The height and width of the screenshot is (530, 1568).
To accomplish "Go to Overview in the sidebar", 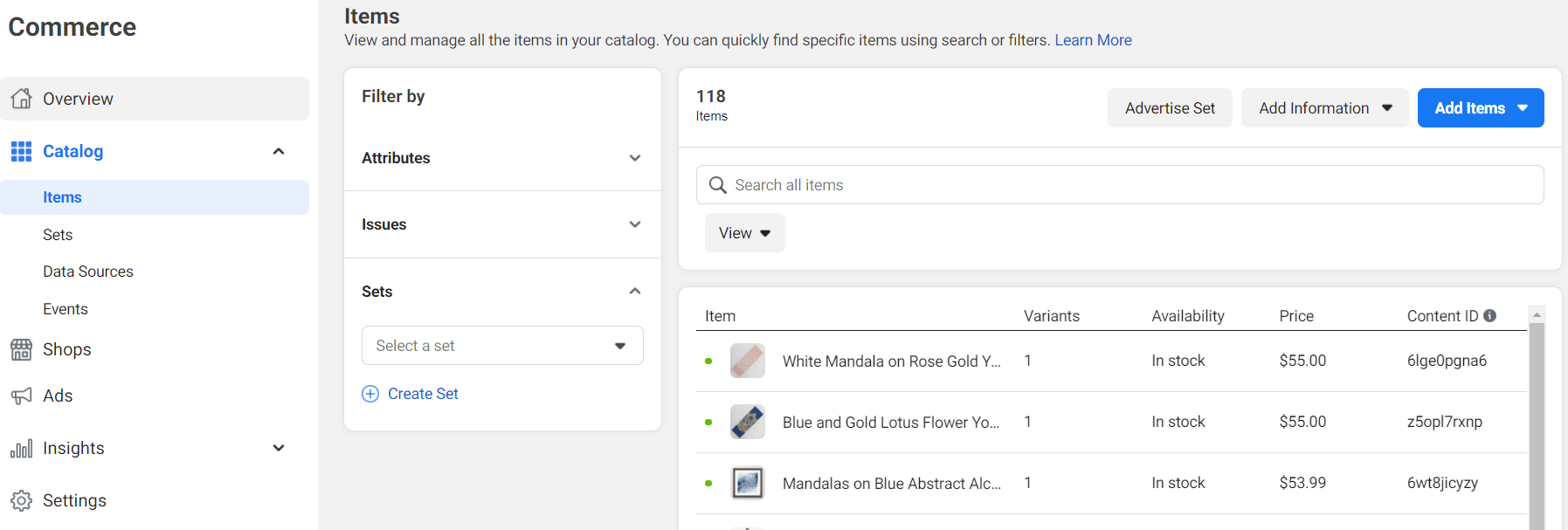I will click(155, 99).
